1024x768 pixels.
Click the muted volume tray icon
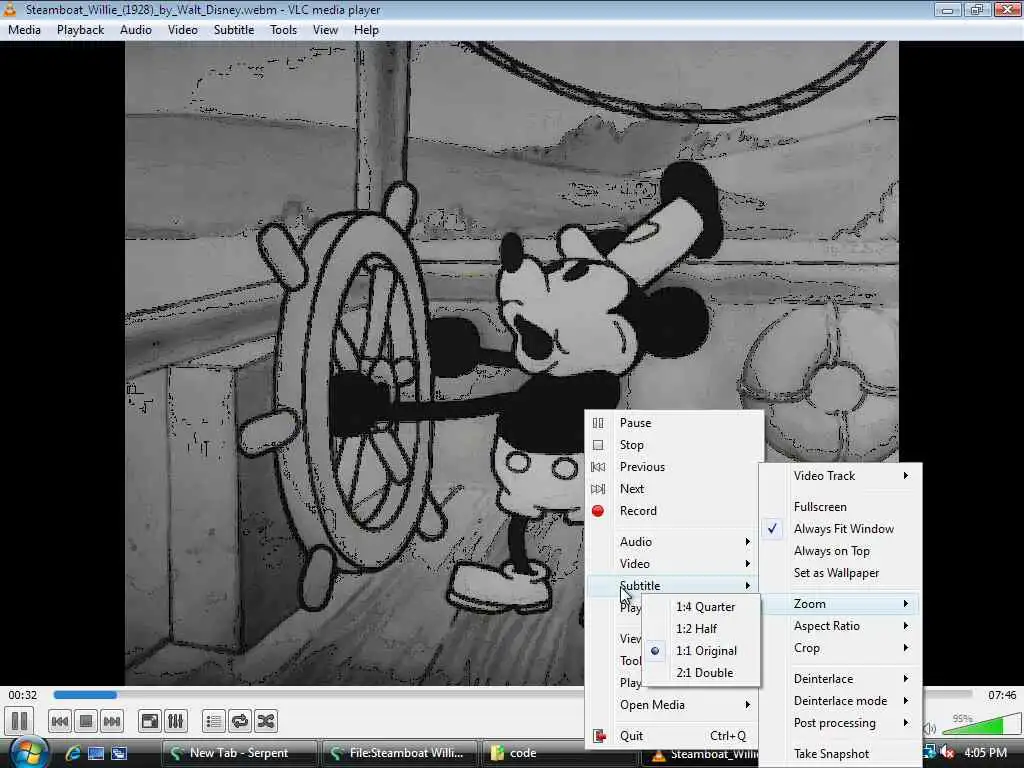coord(947,753)
